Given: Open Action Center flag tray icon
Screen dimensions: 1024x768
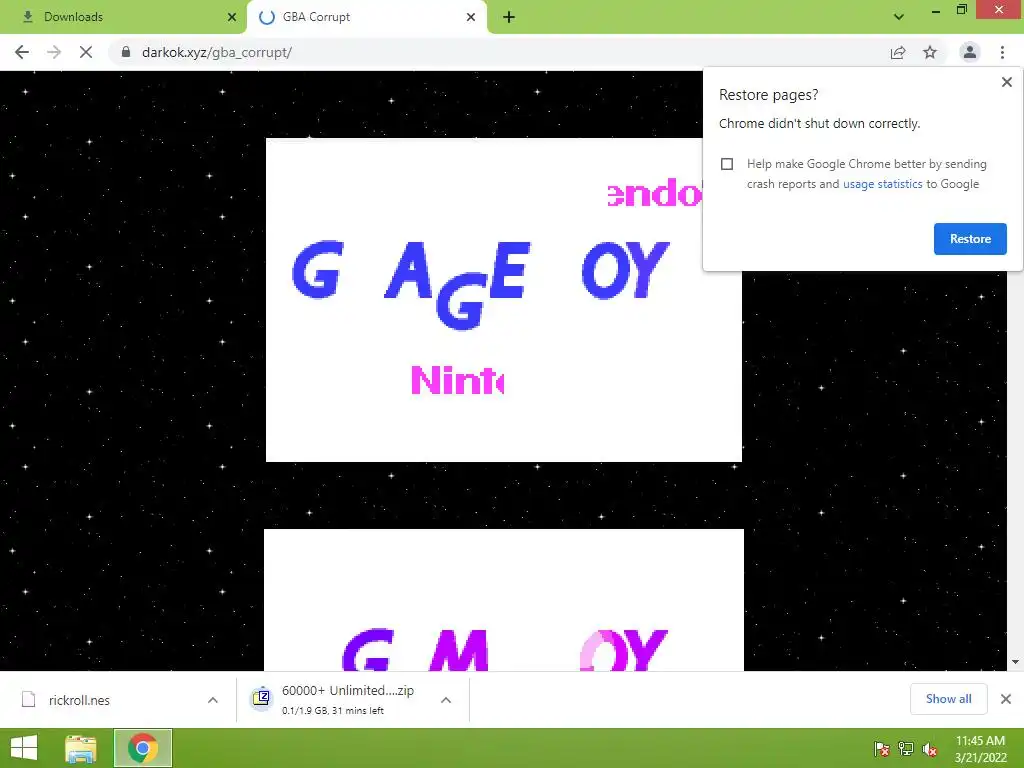Looking at the screenshot, I should pyautogui.click(x=882, y=749).
